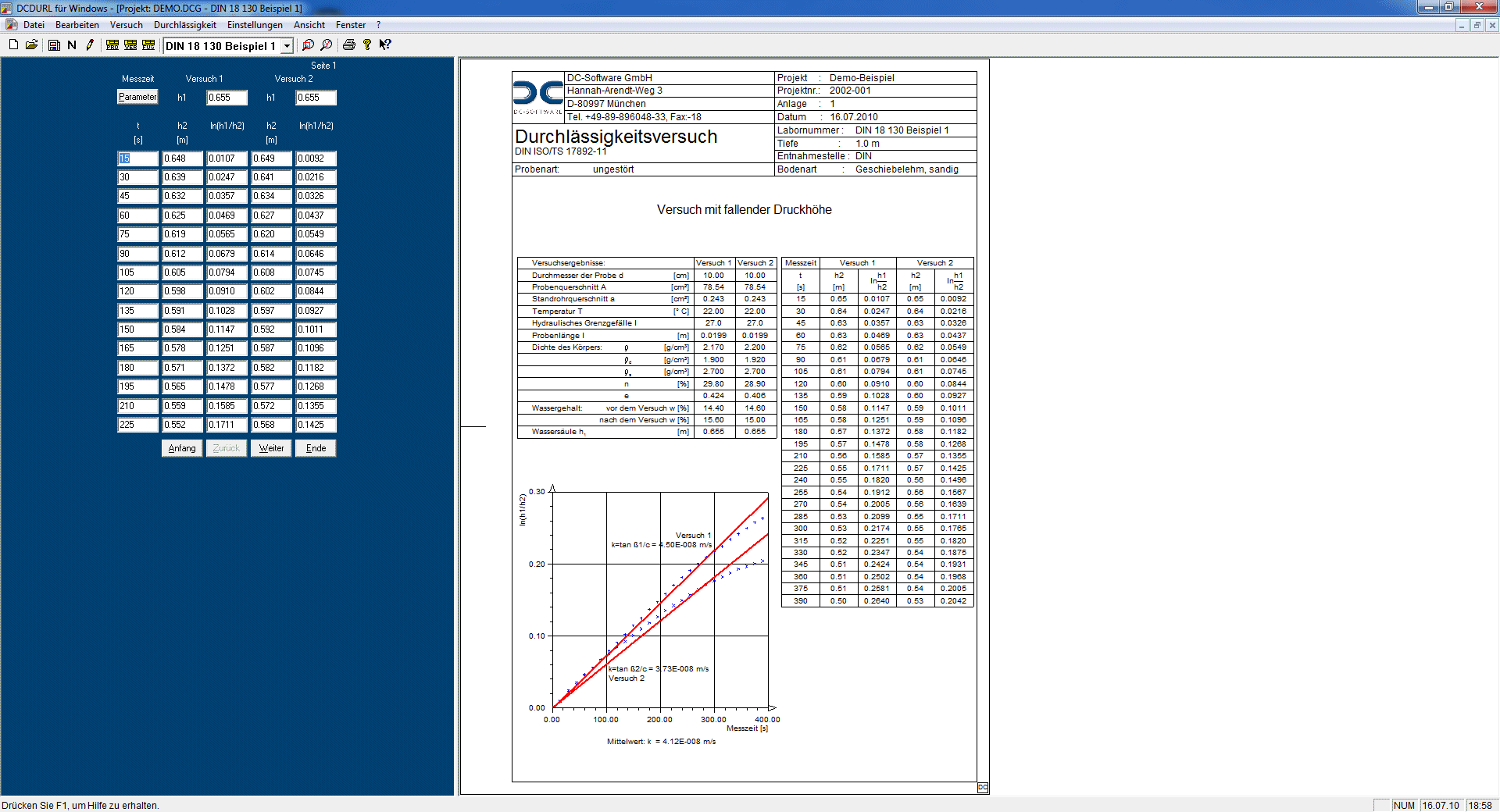
Task: Click the time field with 180
Action: 137,368
